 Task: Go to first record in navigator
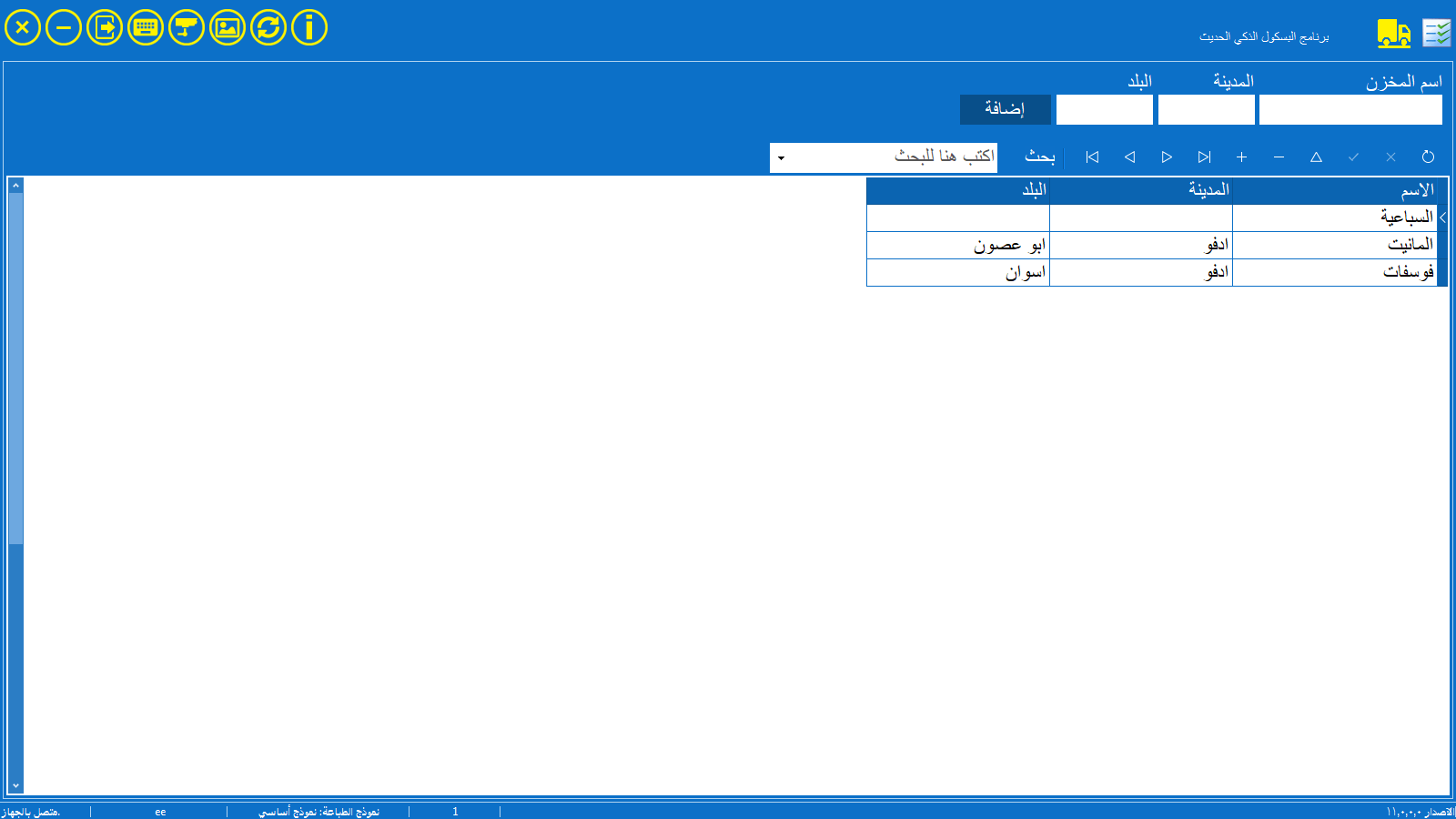point(1092,157)
